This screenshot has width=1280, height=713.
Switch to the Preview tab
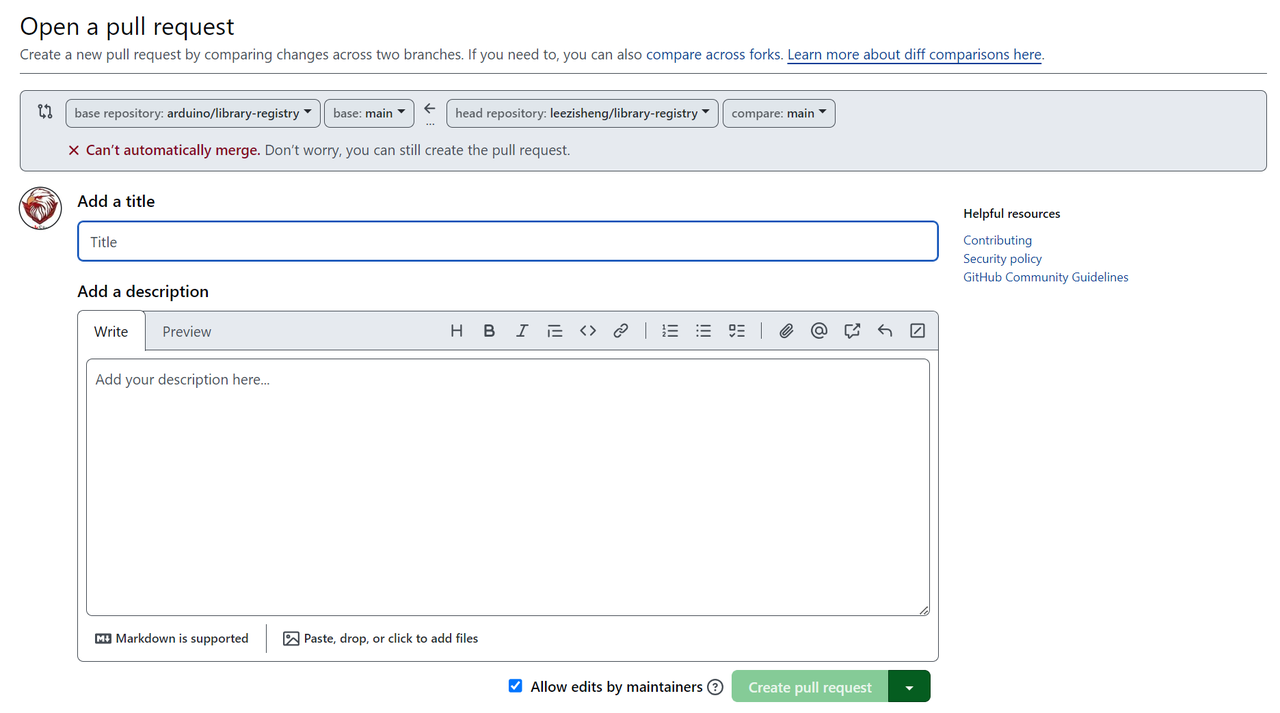tap(187, 332)
